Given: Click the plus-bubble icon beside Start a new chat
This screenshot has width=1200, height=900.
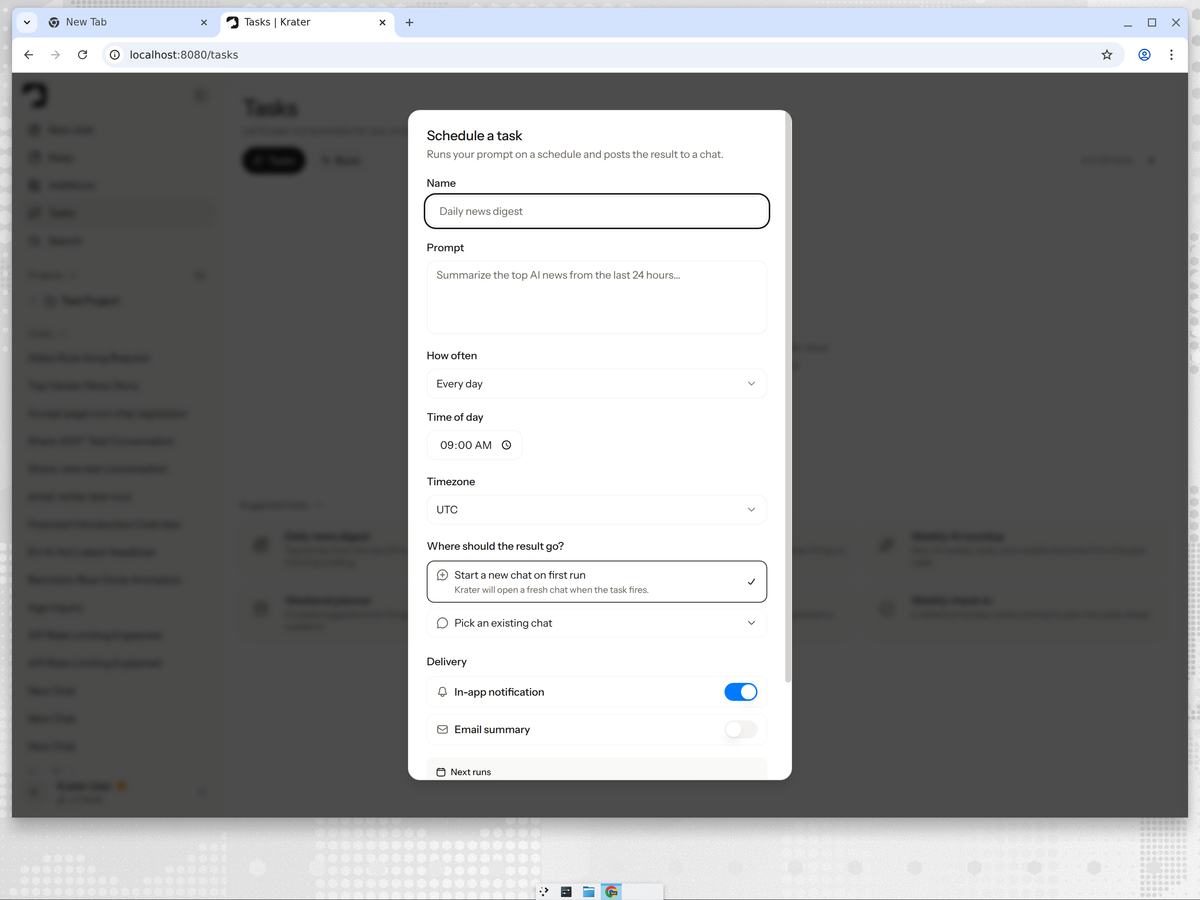Looking at the screenshot, I should tap(442, 575).
